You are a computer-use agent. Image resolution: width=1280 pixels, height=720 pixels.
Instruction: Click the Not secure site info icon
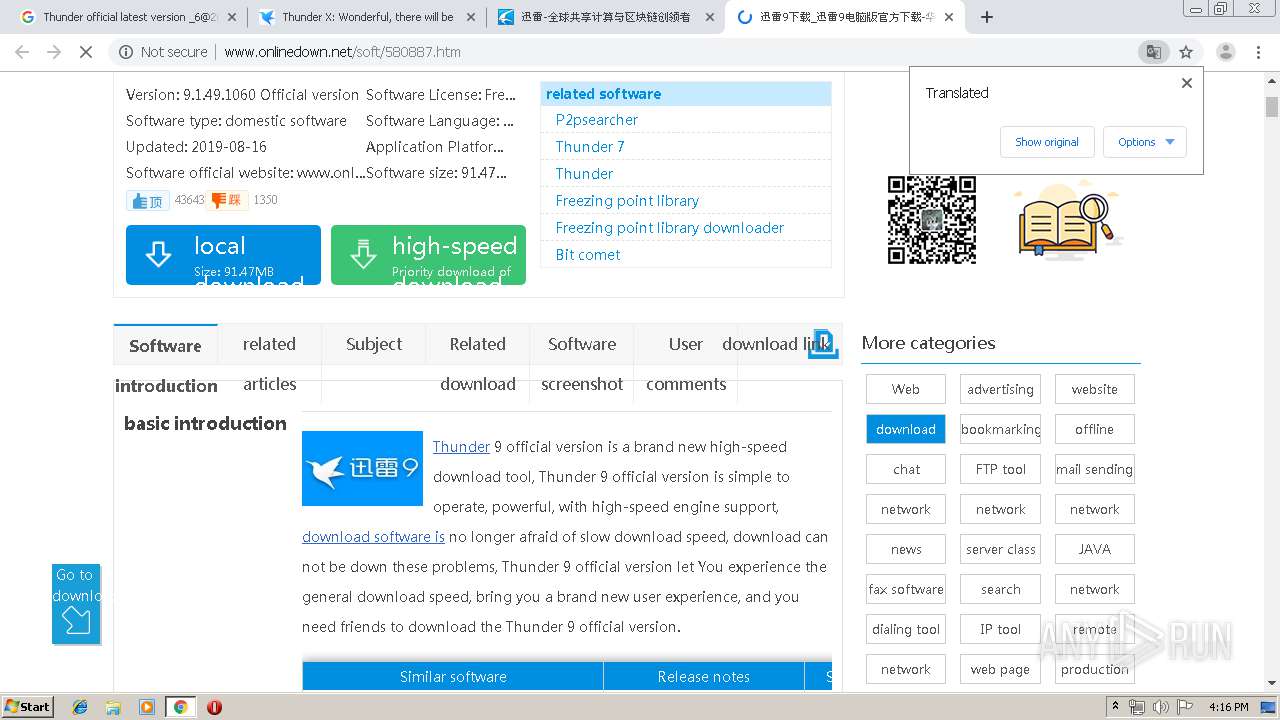point(164,52)
